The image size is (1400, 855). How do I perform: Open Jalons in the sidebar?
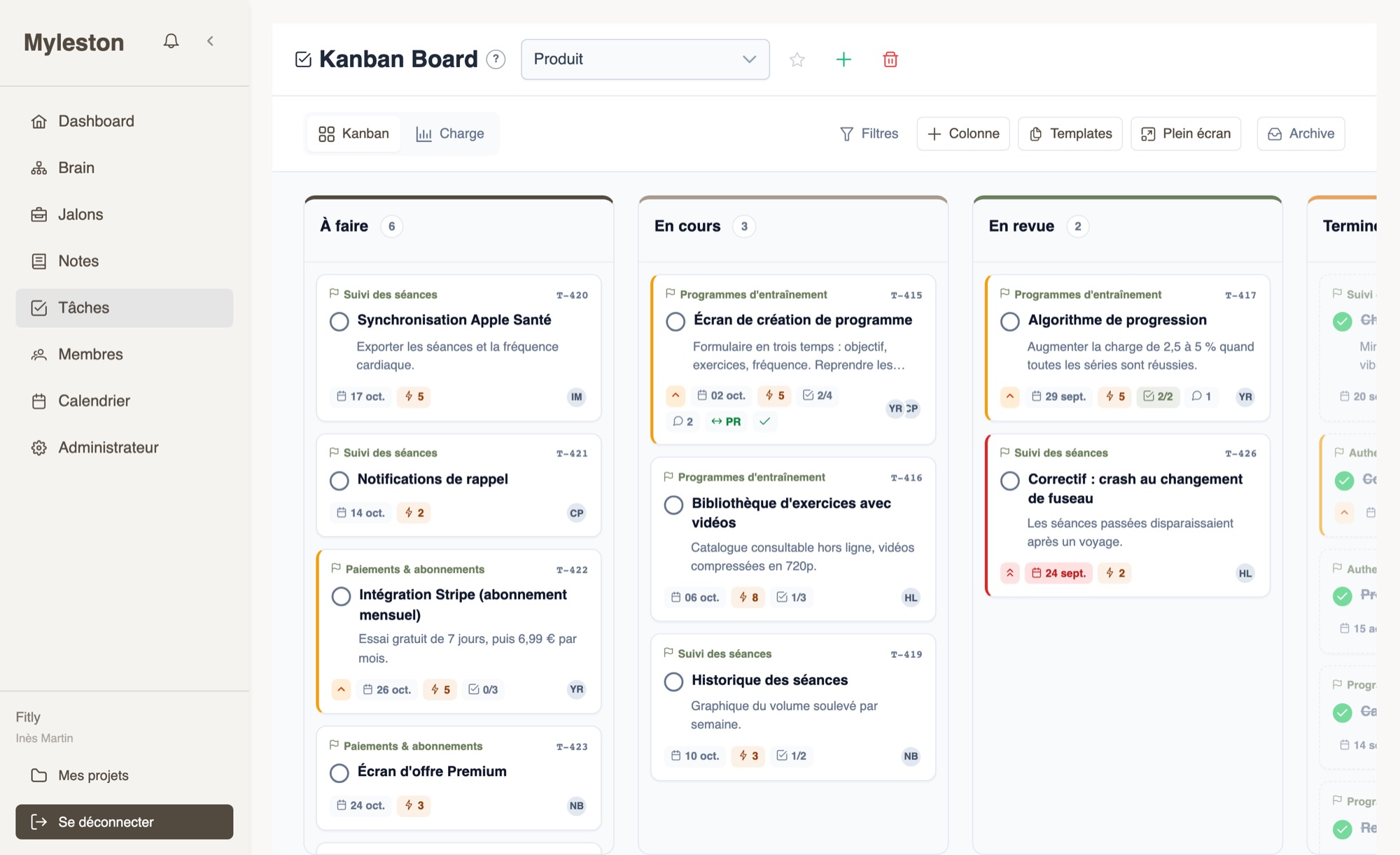125,215
